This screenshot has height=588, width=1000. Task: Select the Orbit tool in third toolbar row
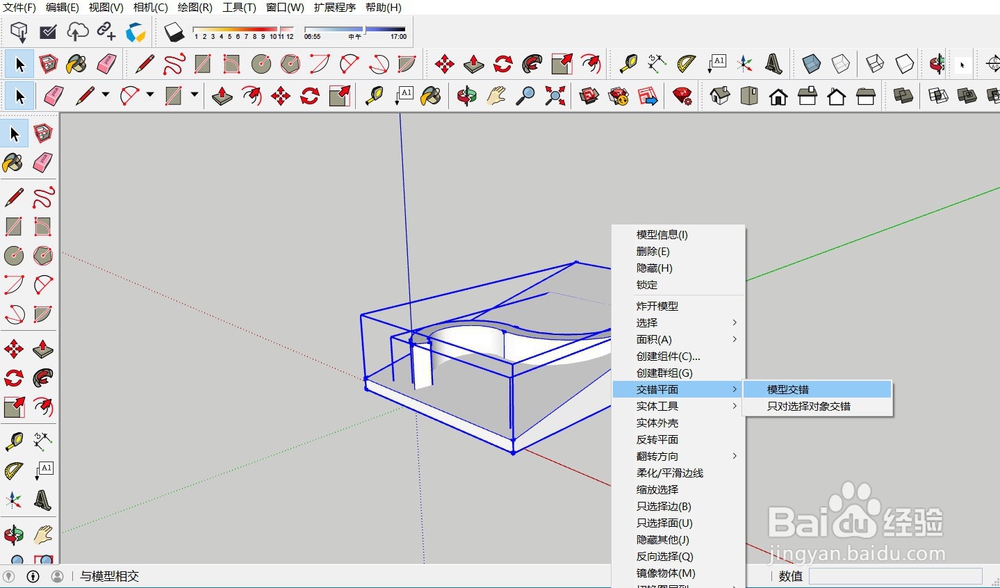point(466,96)
